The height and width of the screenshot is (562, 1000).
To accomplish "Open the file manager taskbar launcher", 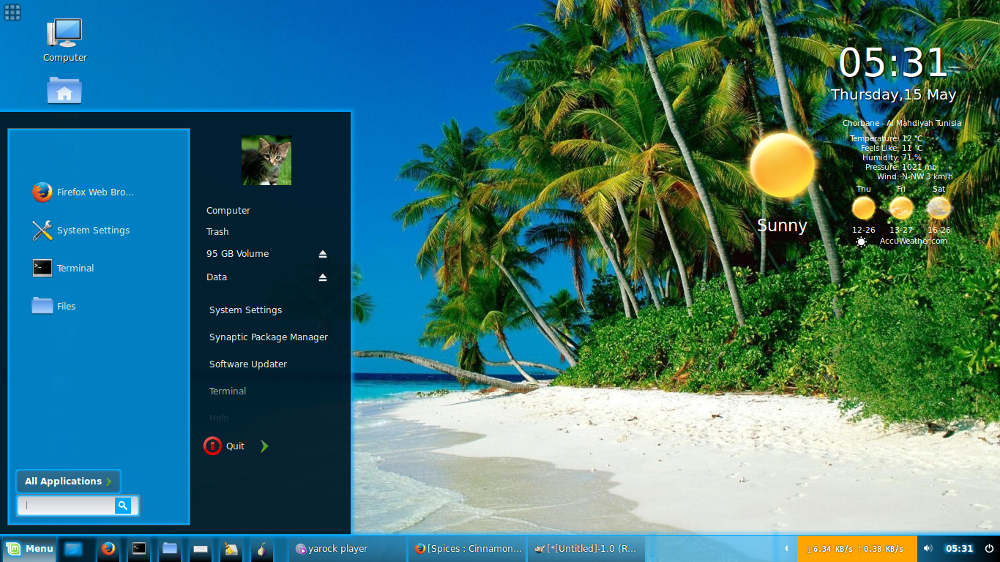I will [170, 549].
